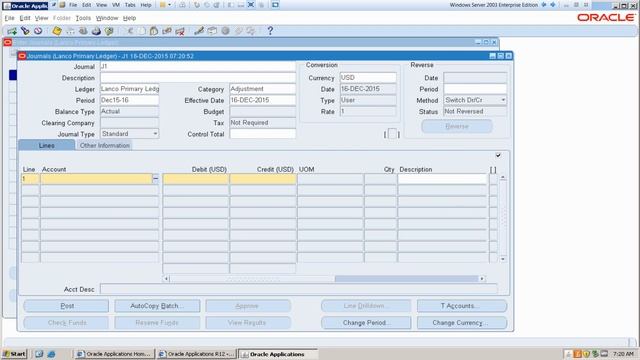640x360 pixels.
Task: Click the line 1 Account field
Action: point(96,178)
